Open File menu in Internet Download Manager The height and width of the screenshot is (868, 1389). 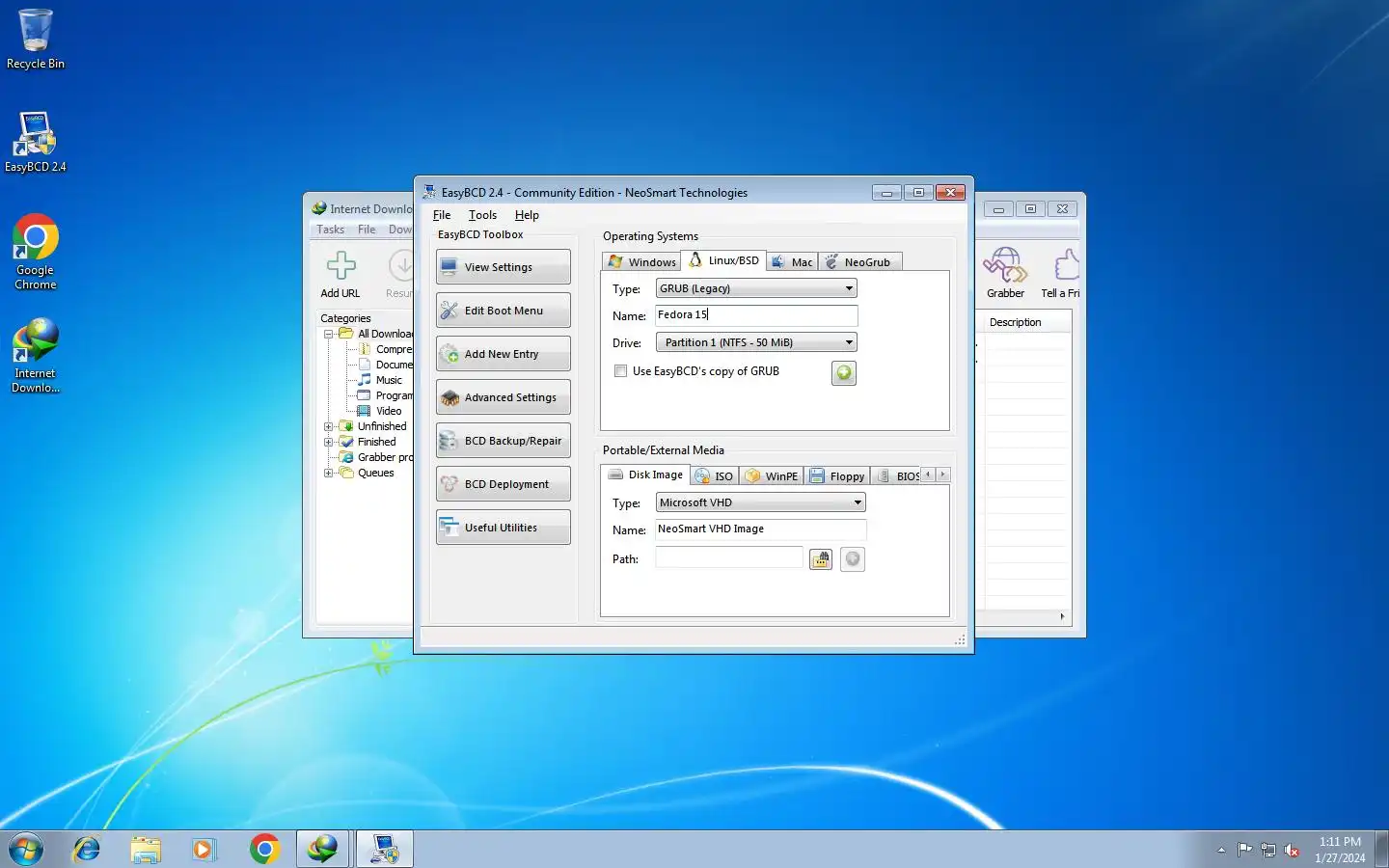coord(367,230)
